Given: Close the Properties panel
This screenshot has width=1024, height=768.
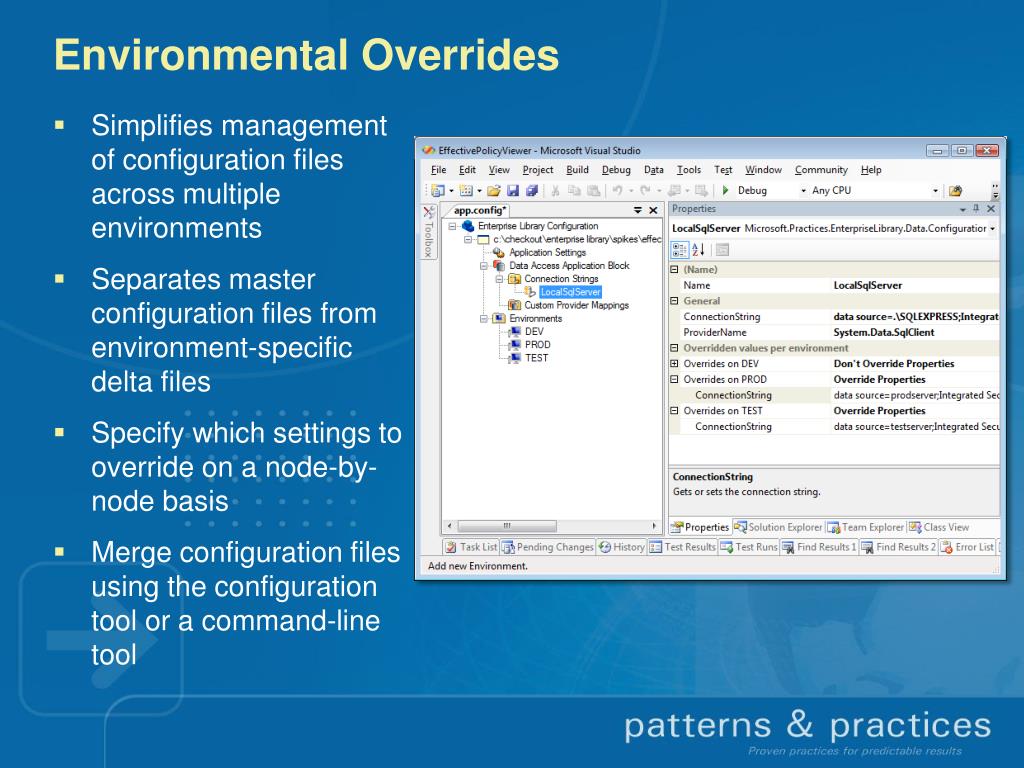Looking at the screenshot, I should 991,209.
